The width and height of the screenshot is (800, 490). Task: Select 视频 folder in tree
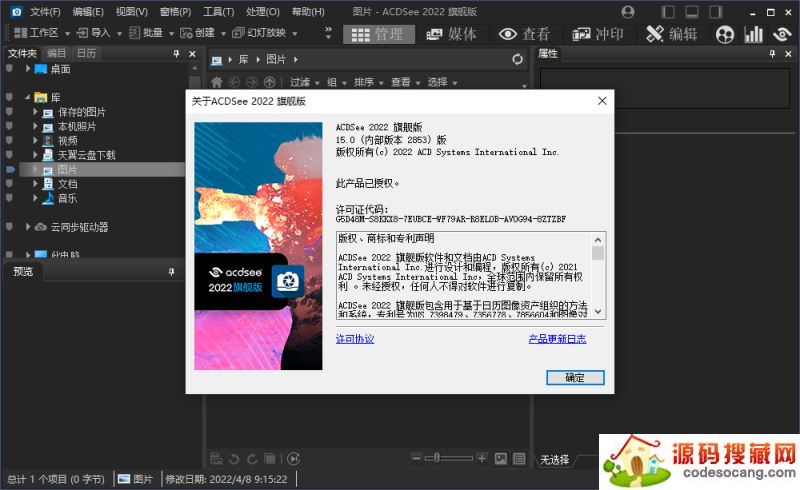tap(67, 141)
